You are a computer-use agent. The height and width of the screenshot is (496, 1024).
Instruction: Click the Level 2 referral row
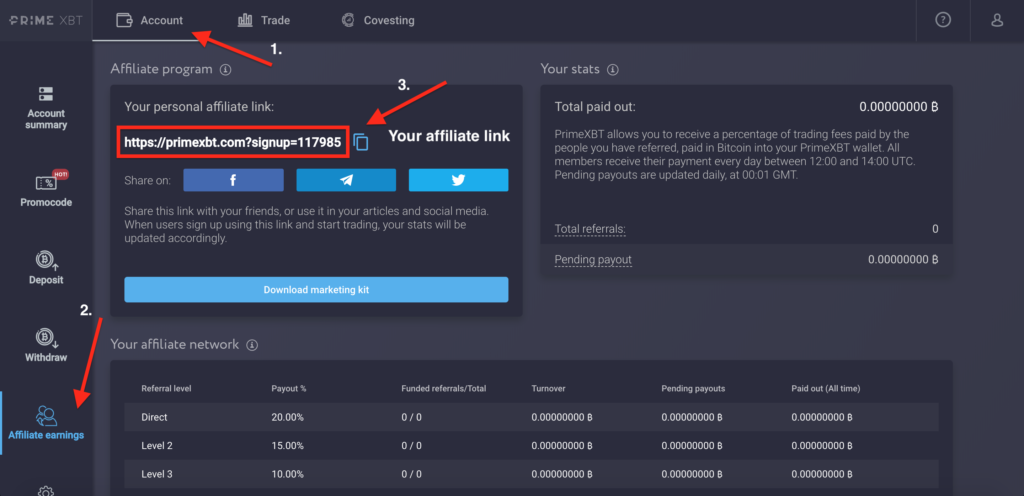(x=531, y=446)
